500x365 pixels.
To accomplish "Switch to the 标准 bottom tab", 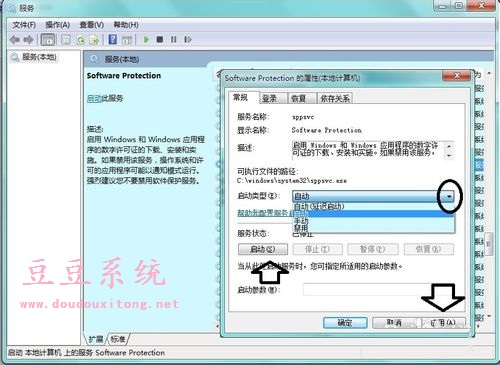I will click(117, 339).
